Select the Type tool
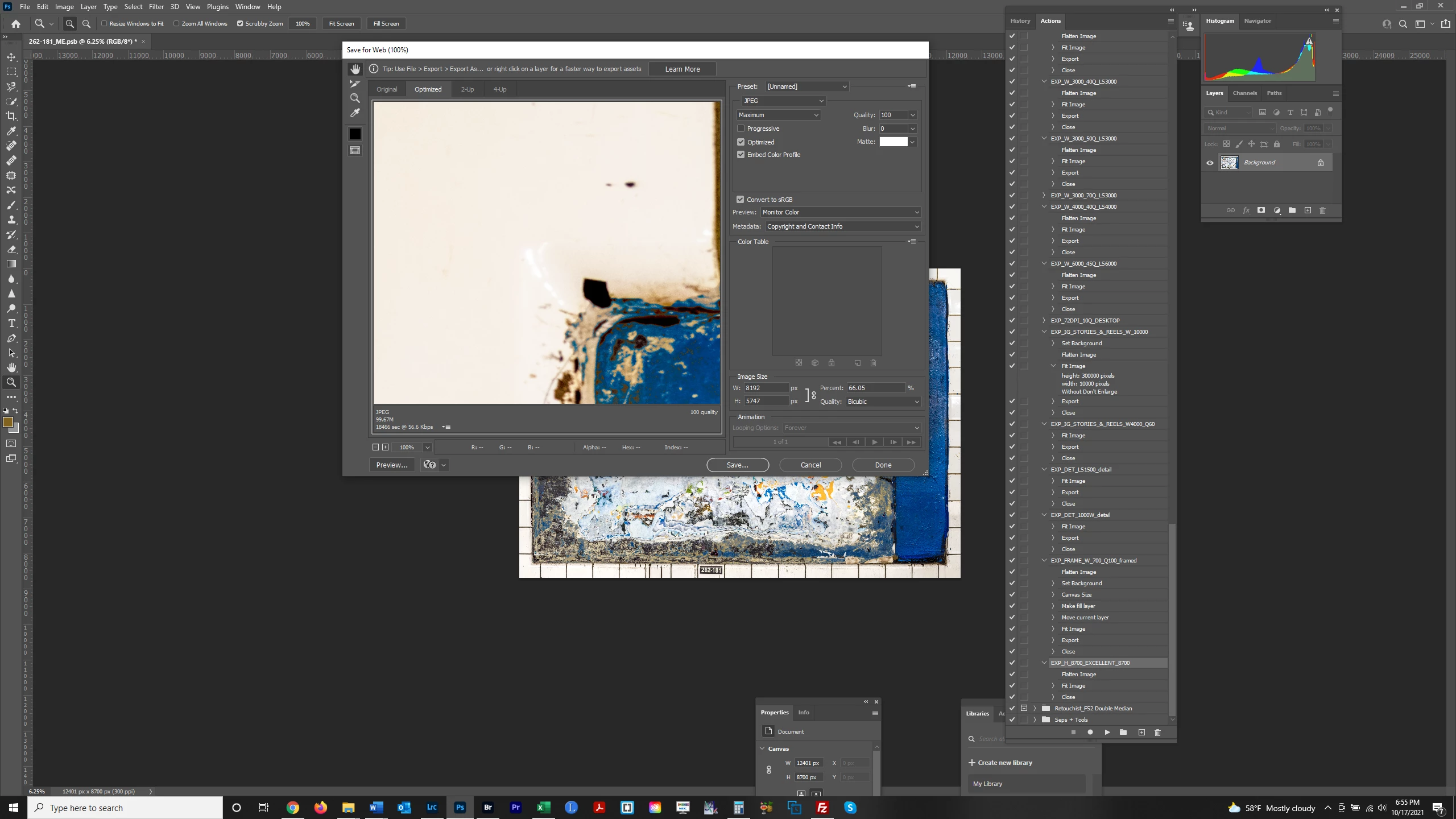Image resolution: width=1456 pixels, height=819 pixels. [11, 323]
